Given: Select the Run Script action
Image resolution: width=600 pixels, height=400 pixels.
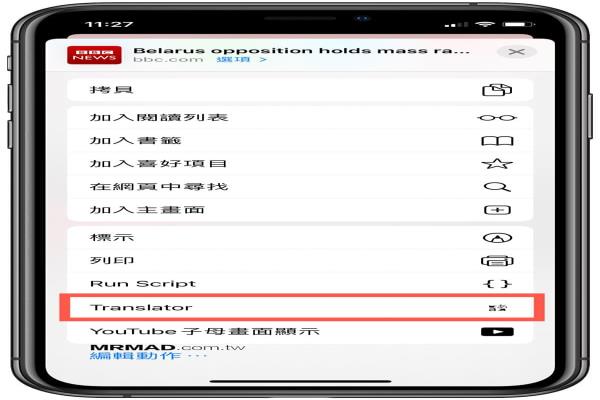Looking at the screenshot, I should point(300,284).
